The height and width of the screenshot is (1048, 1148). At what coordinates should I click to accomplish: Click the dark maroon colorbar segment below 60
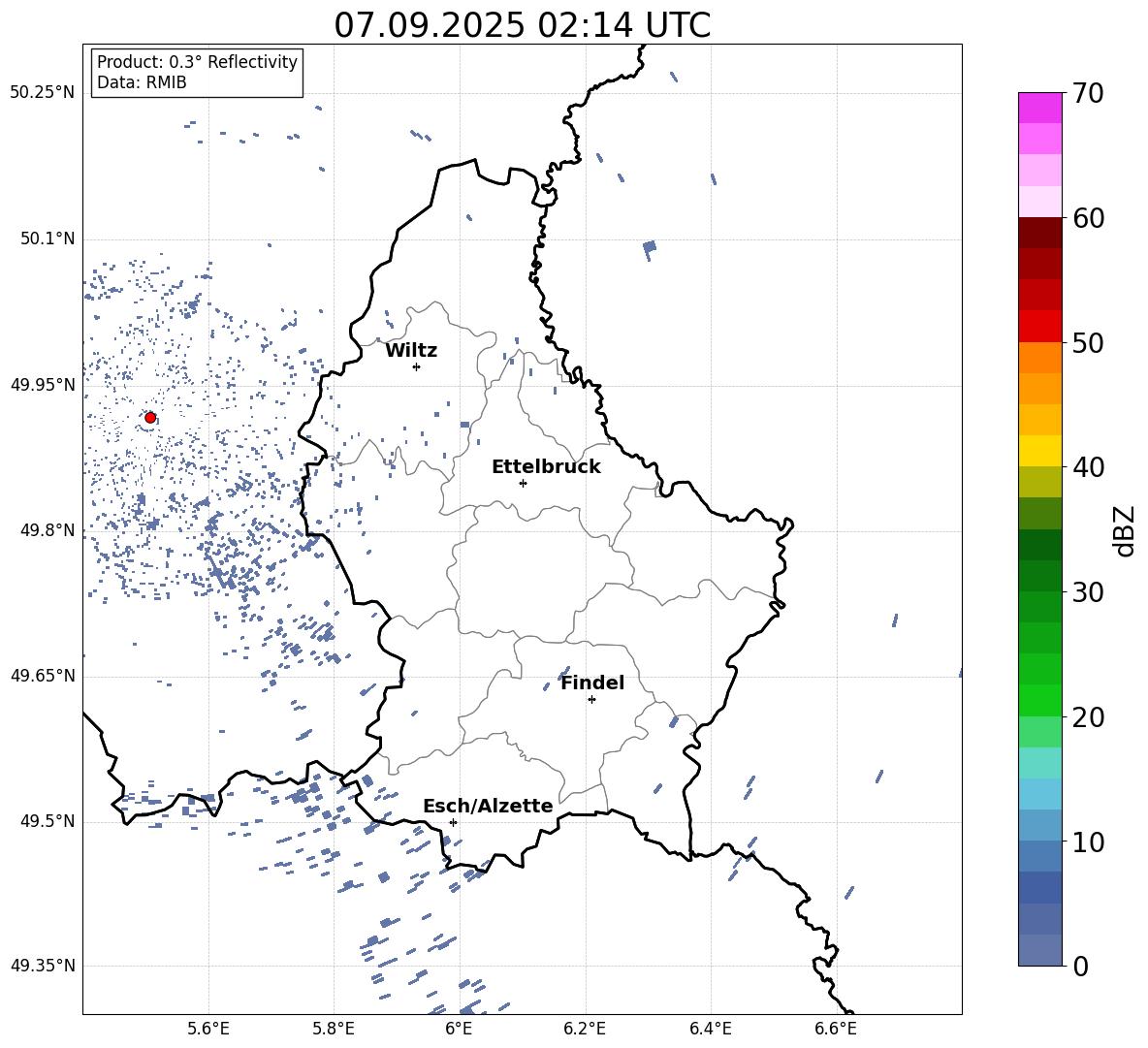point(1040,233)
